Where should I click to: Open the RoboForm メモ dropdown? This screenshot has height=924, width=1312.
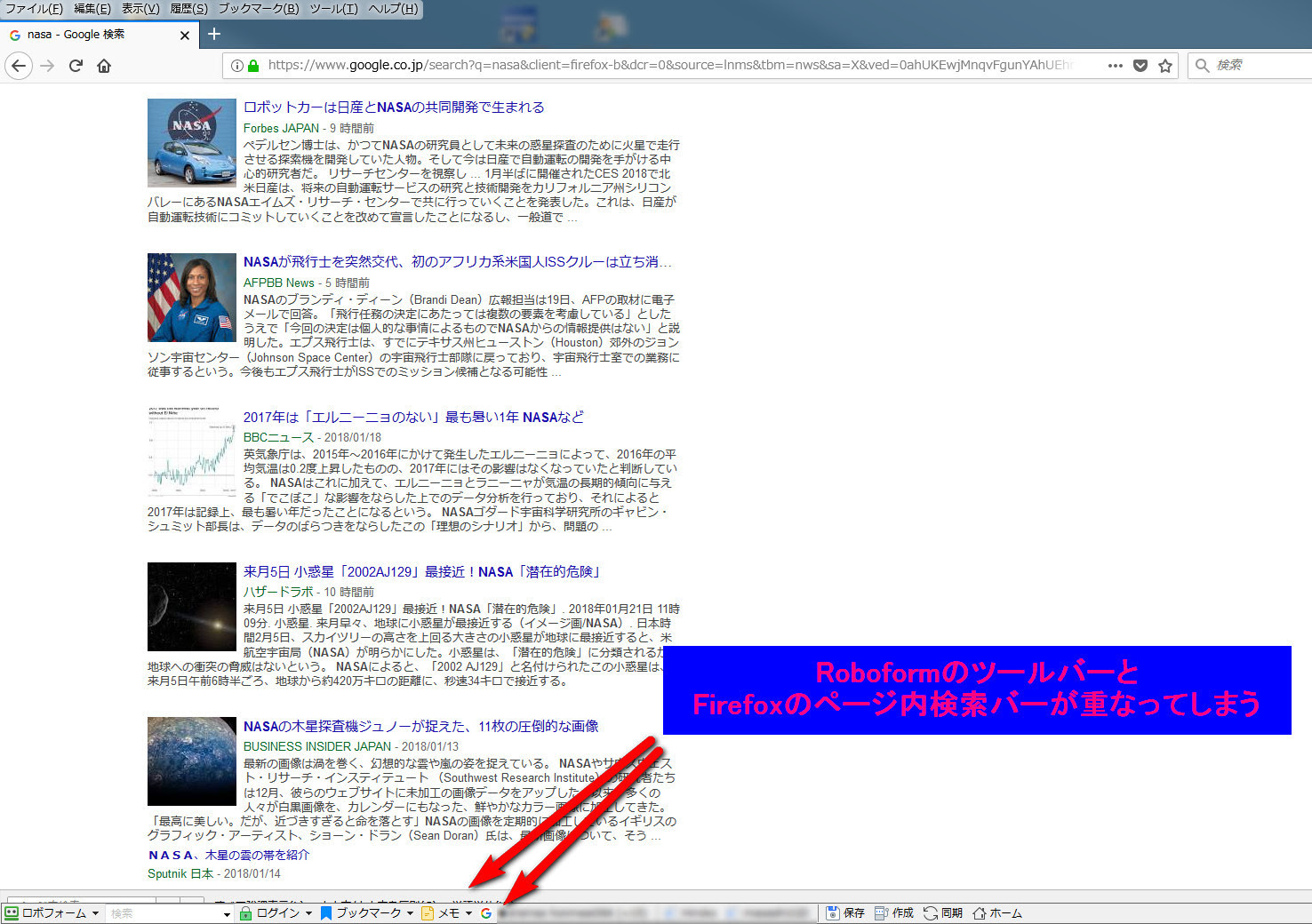point(447,913)
